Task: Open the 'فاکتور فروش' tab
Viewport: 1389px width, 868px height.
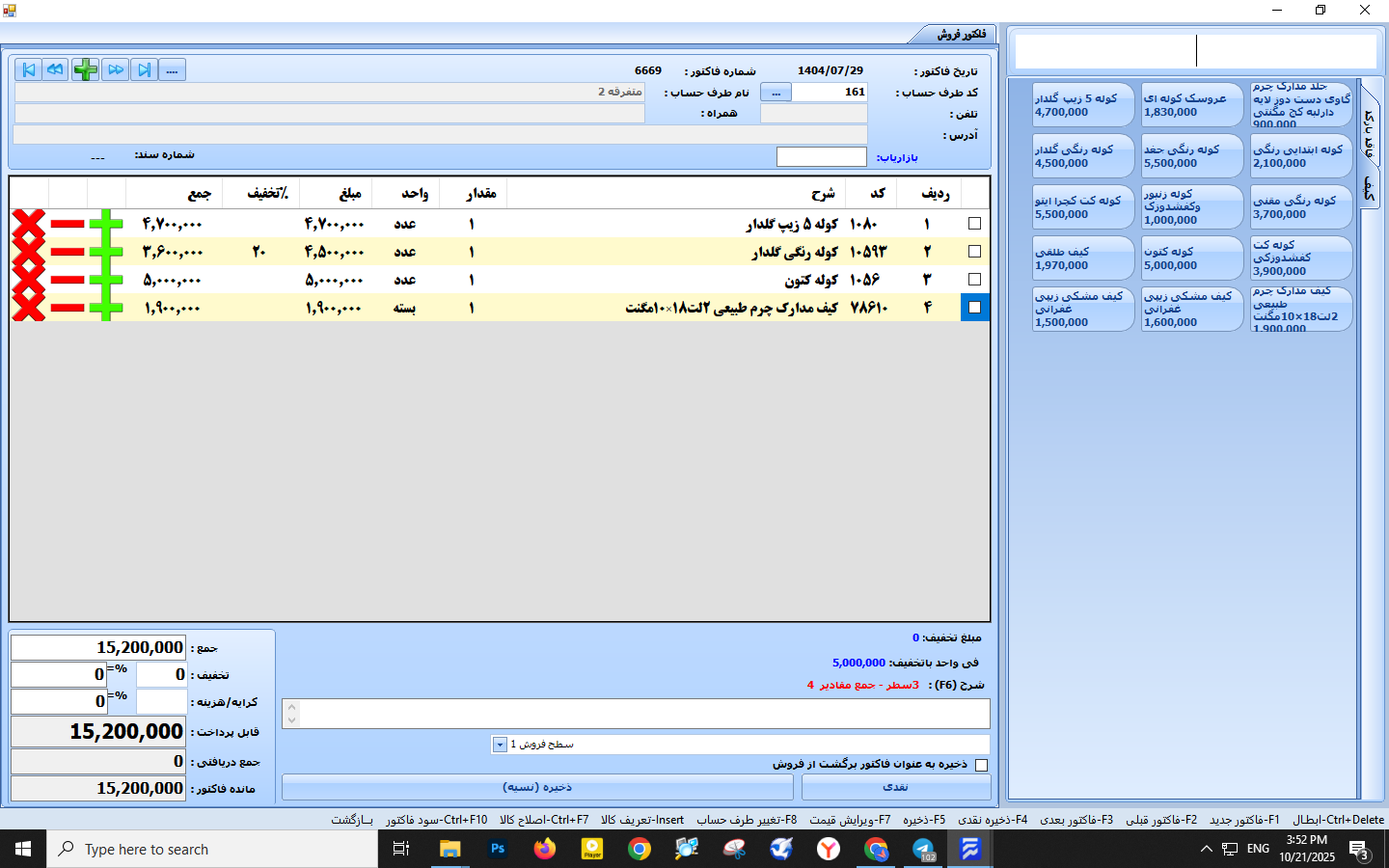Action: click(x=960, y=35)
